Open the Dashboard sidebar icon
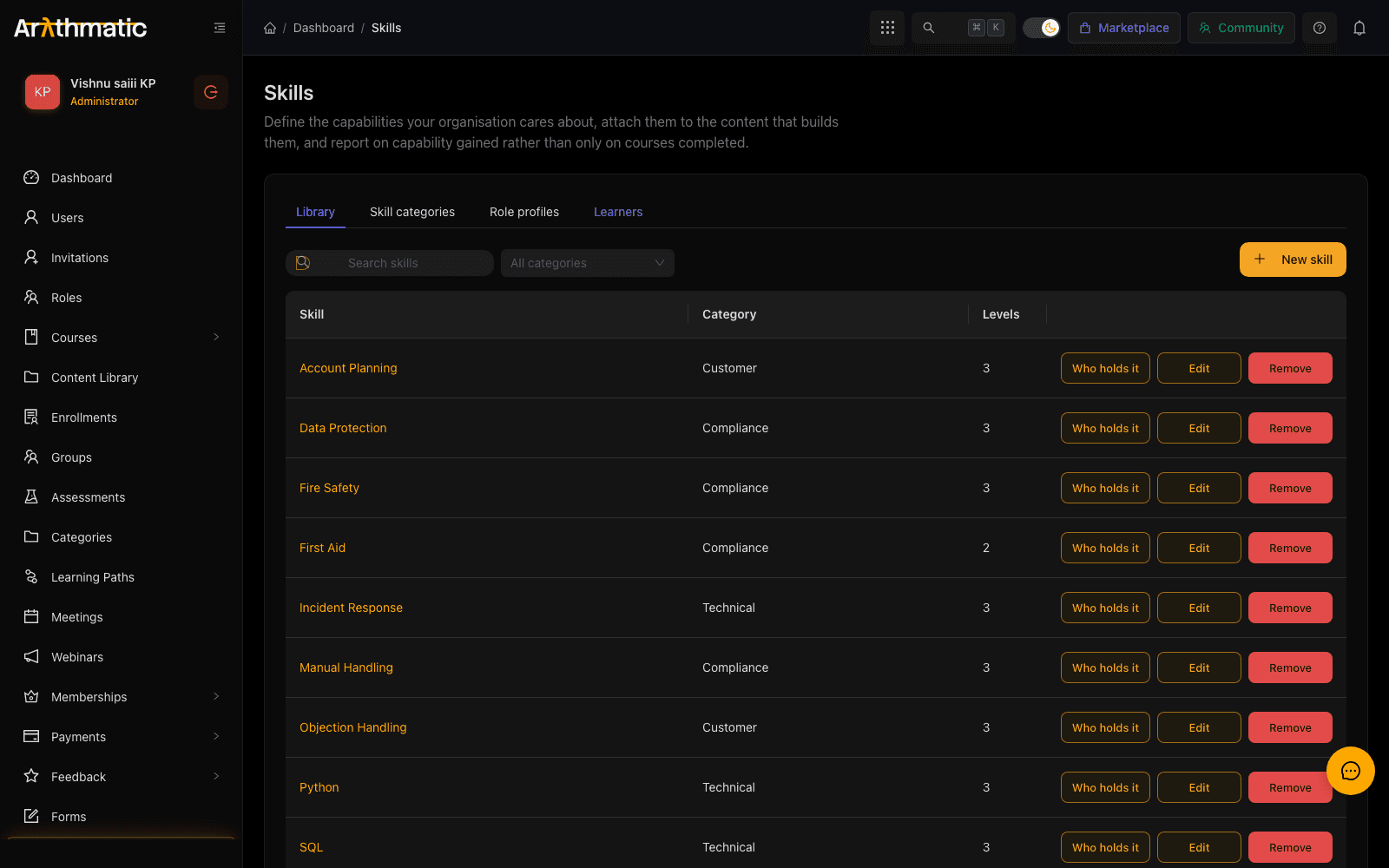 tap(31, 178)
